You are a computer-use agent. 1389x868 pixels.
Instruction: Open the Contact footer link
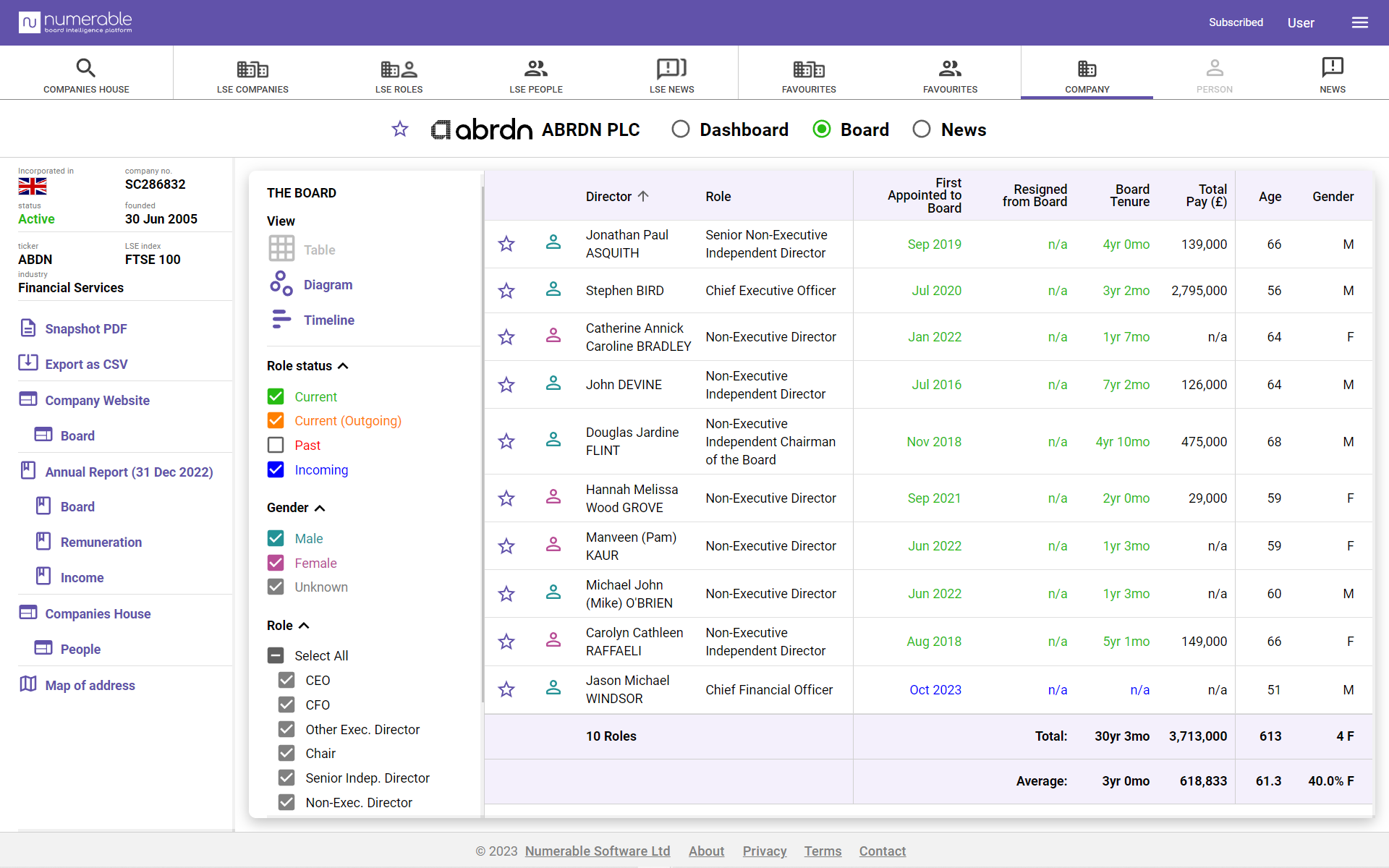coord(882,851)
